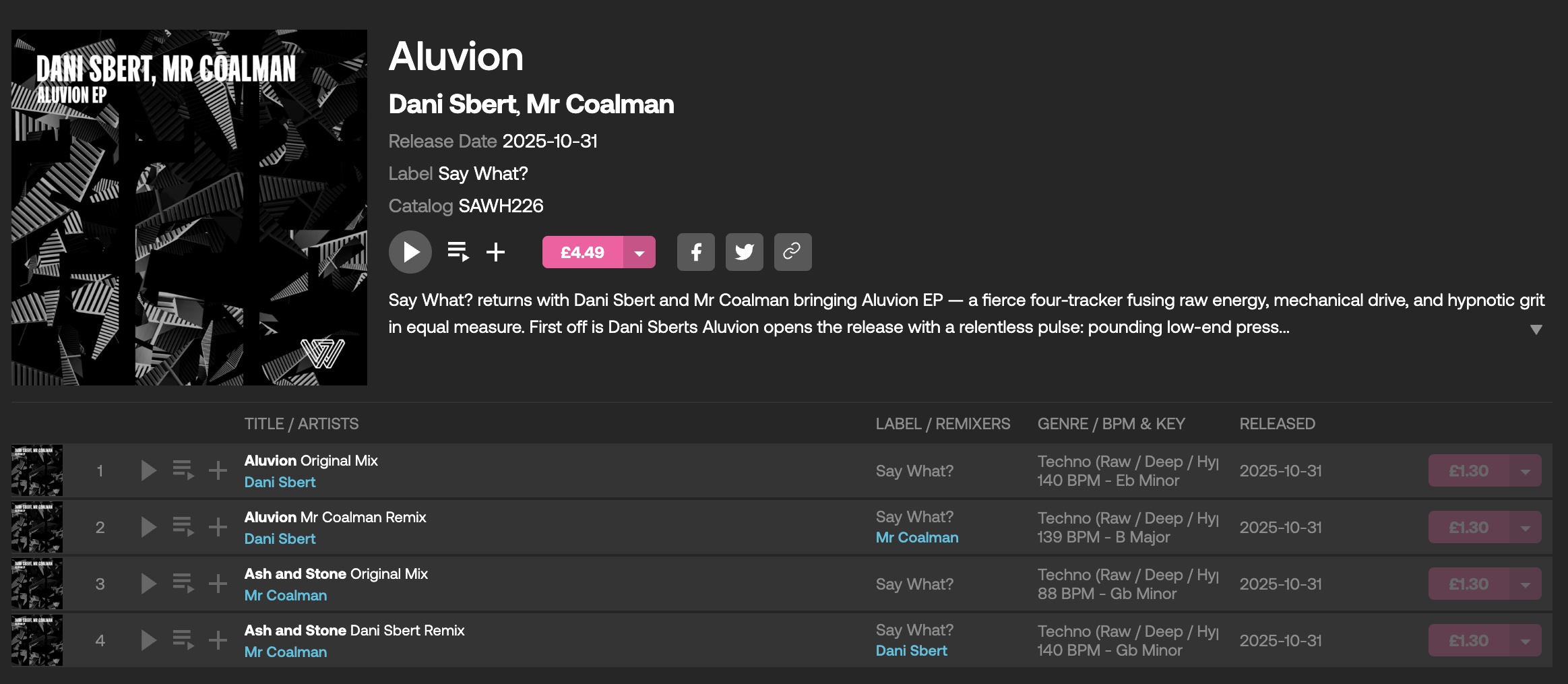Open track 1 £1.30 purchase options arrow
The height and width of the screenshot is (684, 1568).
coord(1525,471)
